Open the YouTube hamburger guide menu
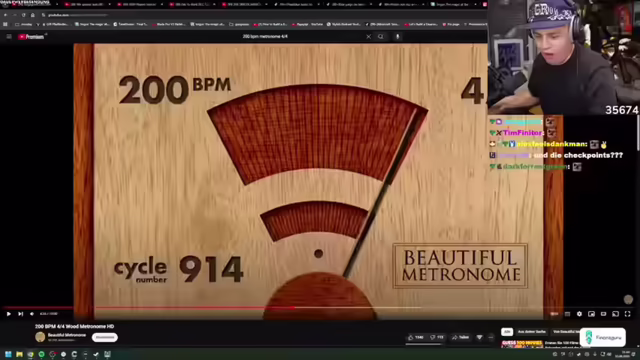 pos(9,36)
